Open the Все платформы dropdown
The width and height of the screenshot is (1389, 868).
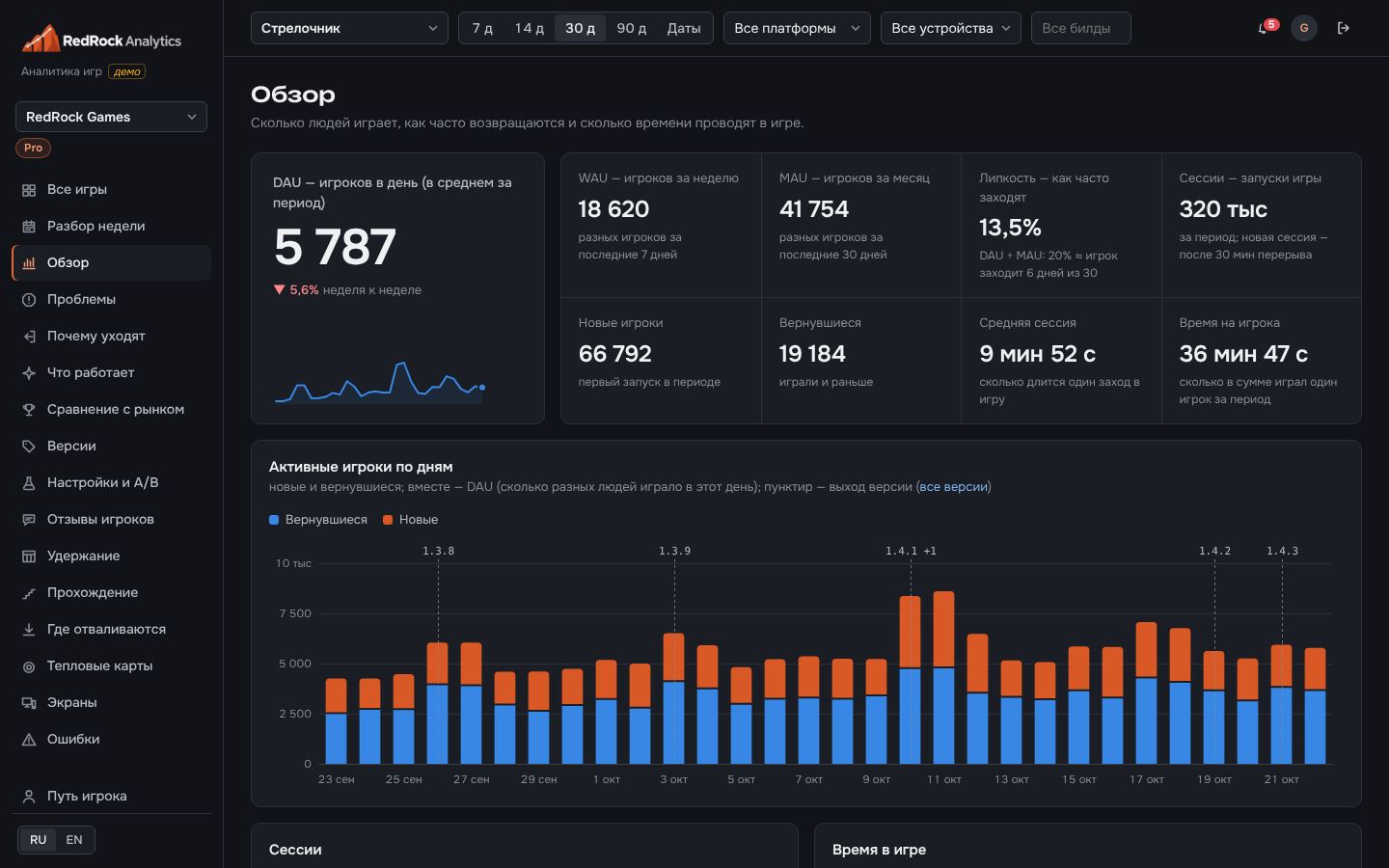click(x=797, y=28)
